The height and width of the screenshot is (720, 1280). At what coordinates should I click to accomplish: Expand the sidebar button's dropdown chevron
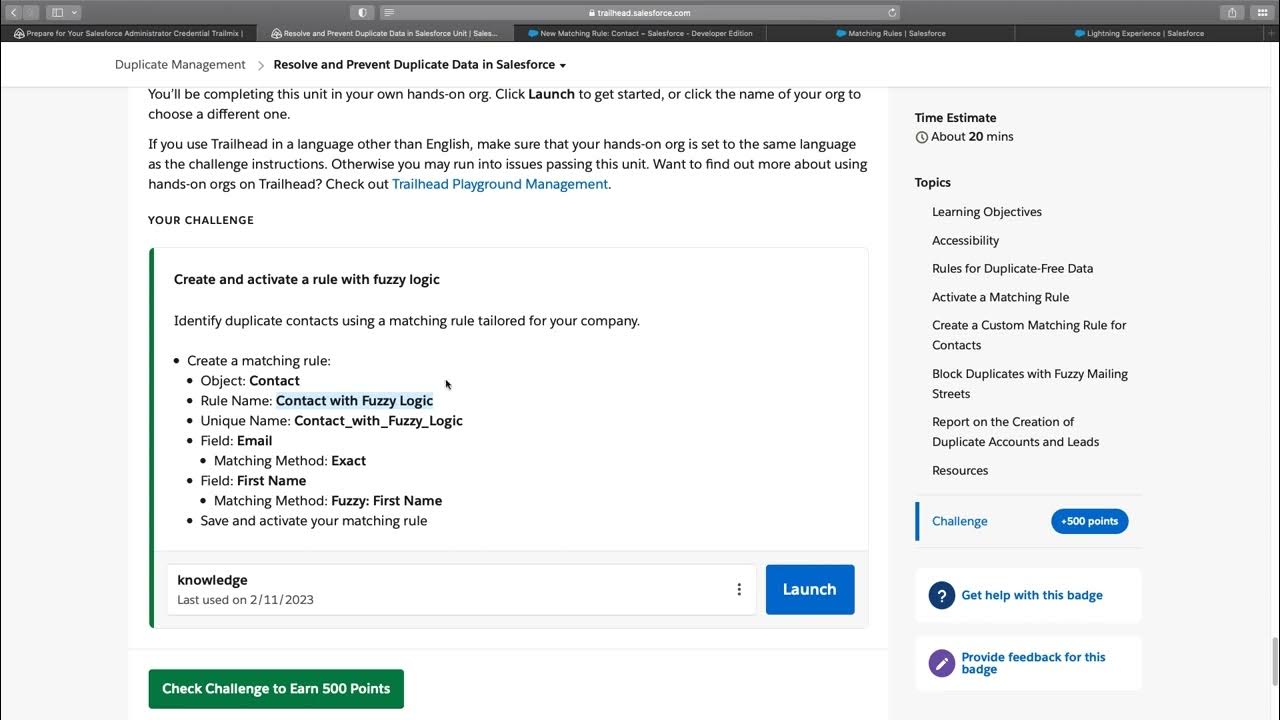coord(74,12)
